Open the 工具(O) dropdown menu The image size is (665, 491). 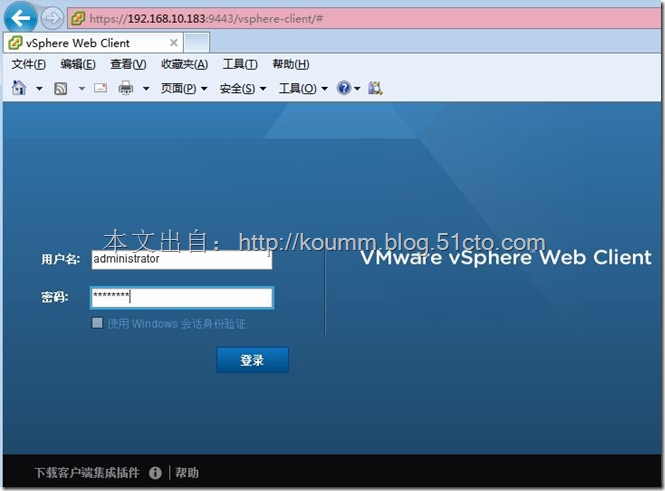point(303,88)
